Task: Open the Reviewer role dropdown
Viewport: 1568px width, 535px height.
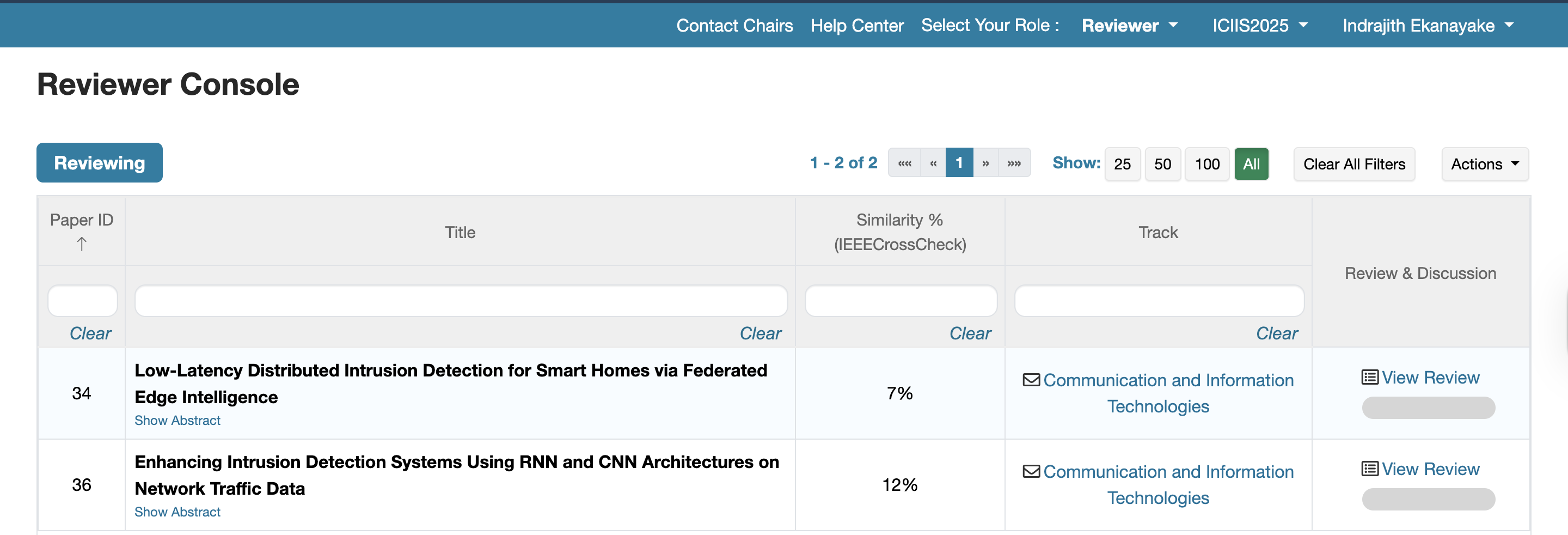Action: 1129,26
